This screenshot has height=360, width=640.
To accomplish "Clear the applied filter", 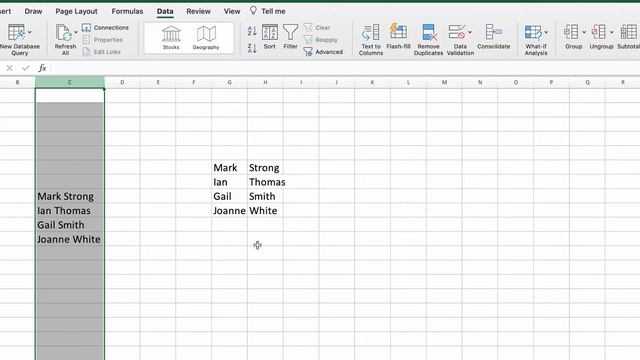I will pos(317,27).
